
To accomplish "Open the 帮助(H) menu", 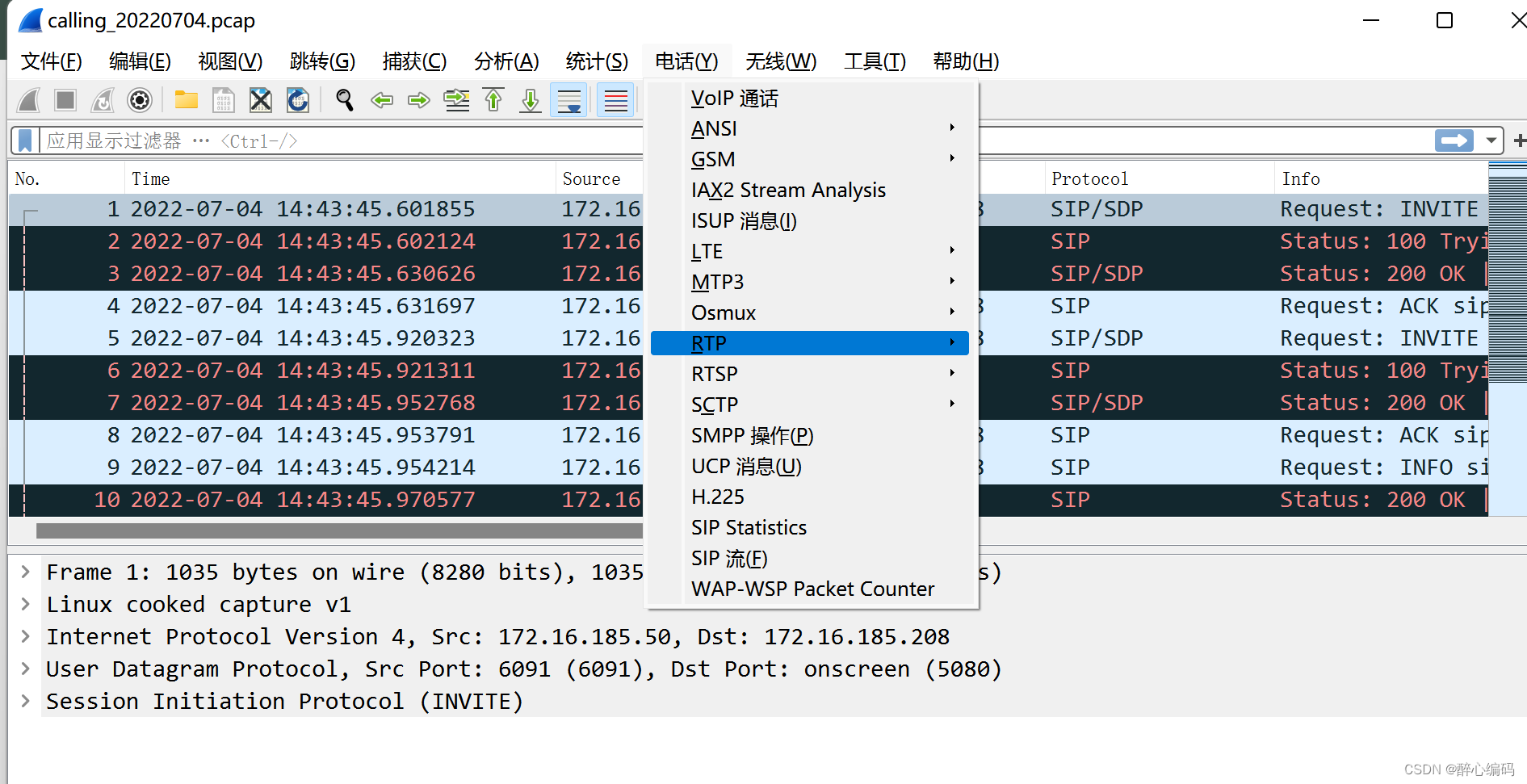I will point(966,61).
